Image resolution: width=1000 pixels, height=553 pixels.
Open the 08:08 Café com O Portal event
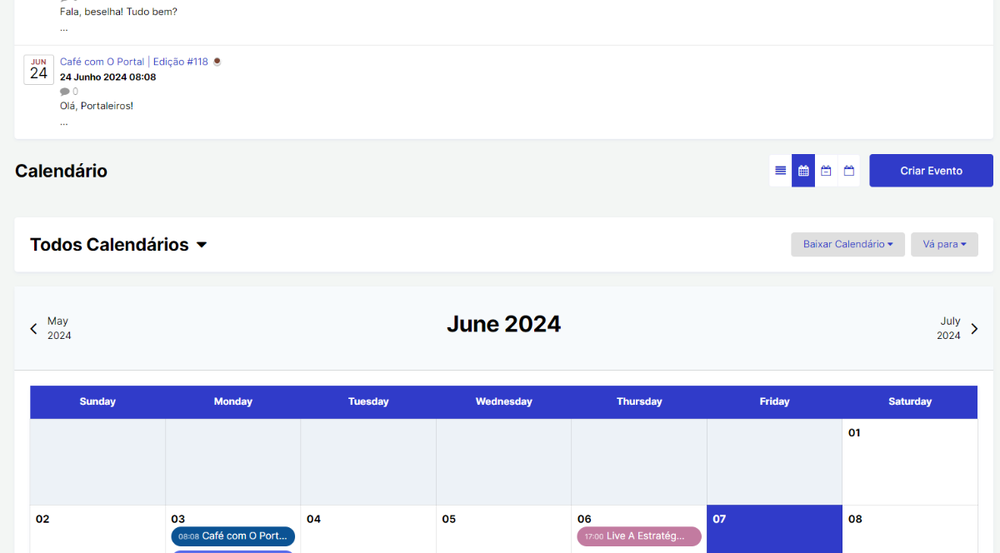(233, 536)
